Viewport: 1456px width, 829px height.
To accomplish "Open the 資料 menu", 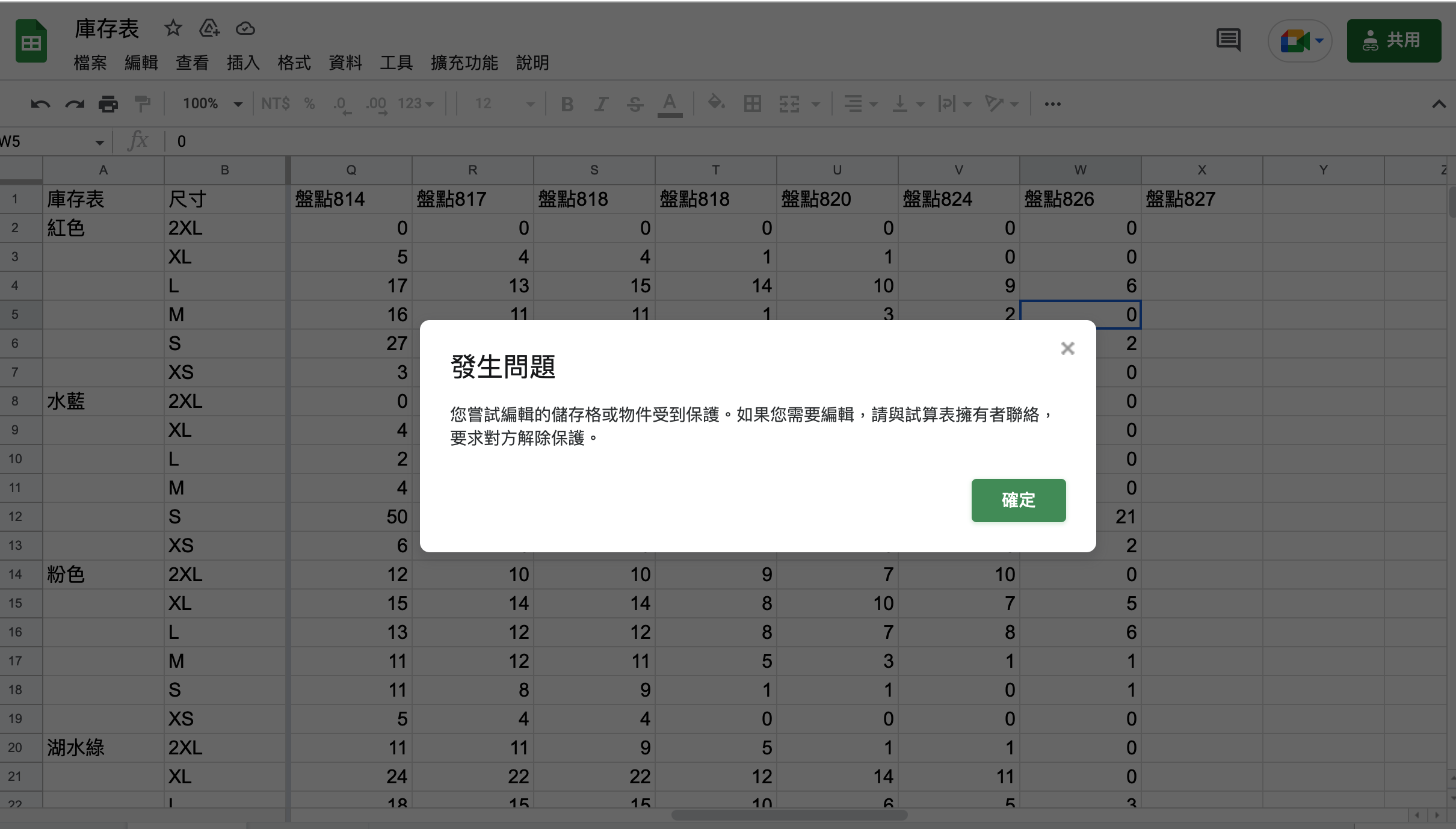I will (345, 63).
